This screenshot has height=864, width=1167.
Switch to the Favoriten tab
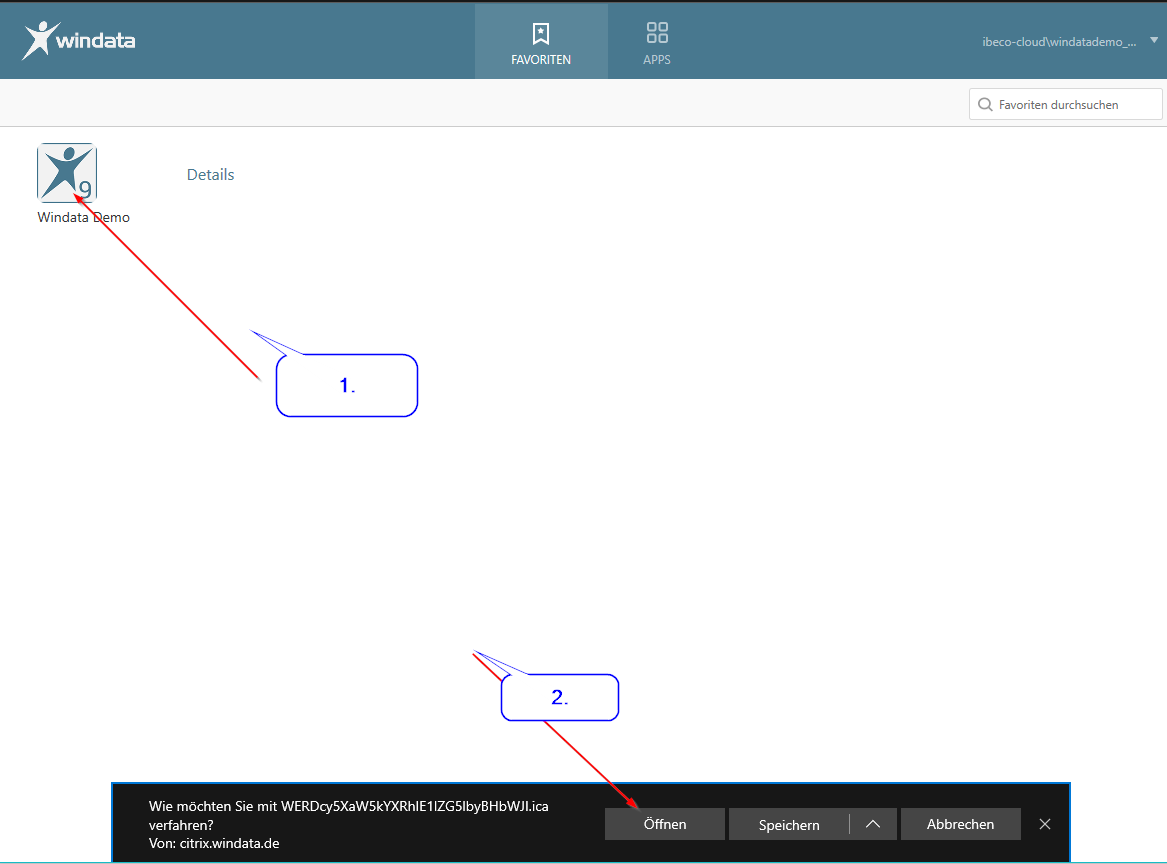(541, 42)
